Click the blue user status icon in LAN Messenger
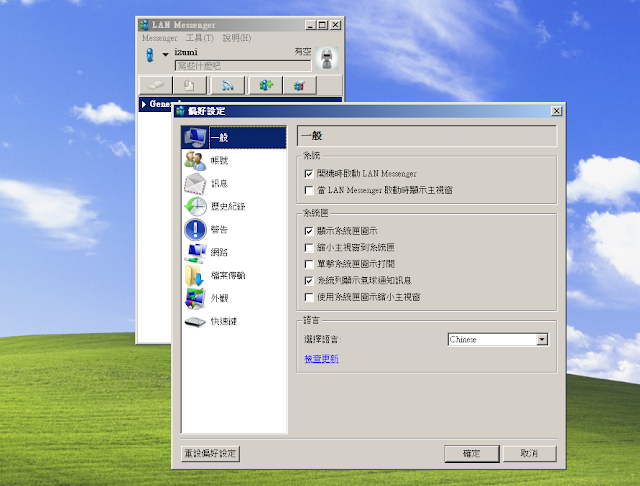 click(x=150, y=55)
